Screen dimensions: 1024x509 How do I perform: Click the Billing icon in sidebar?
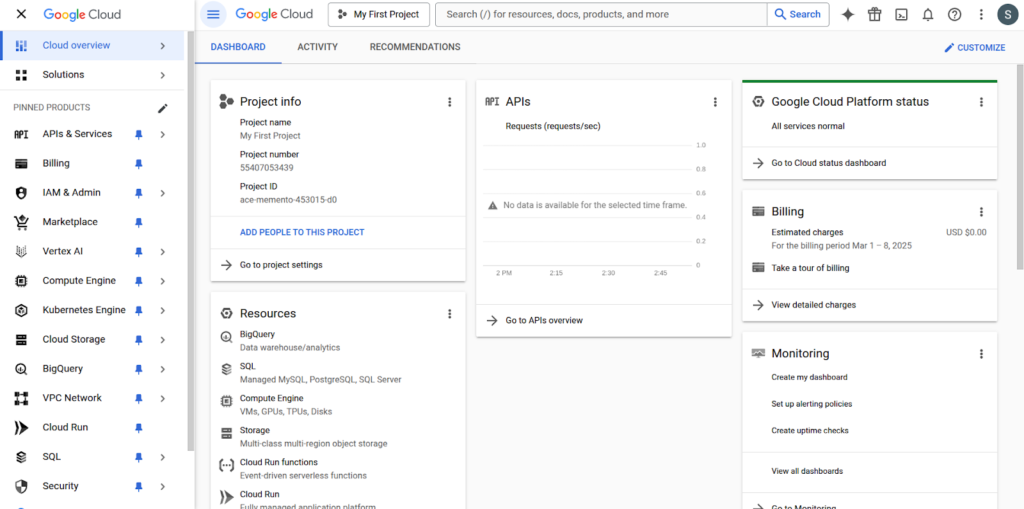click(x=22, y=163)
